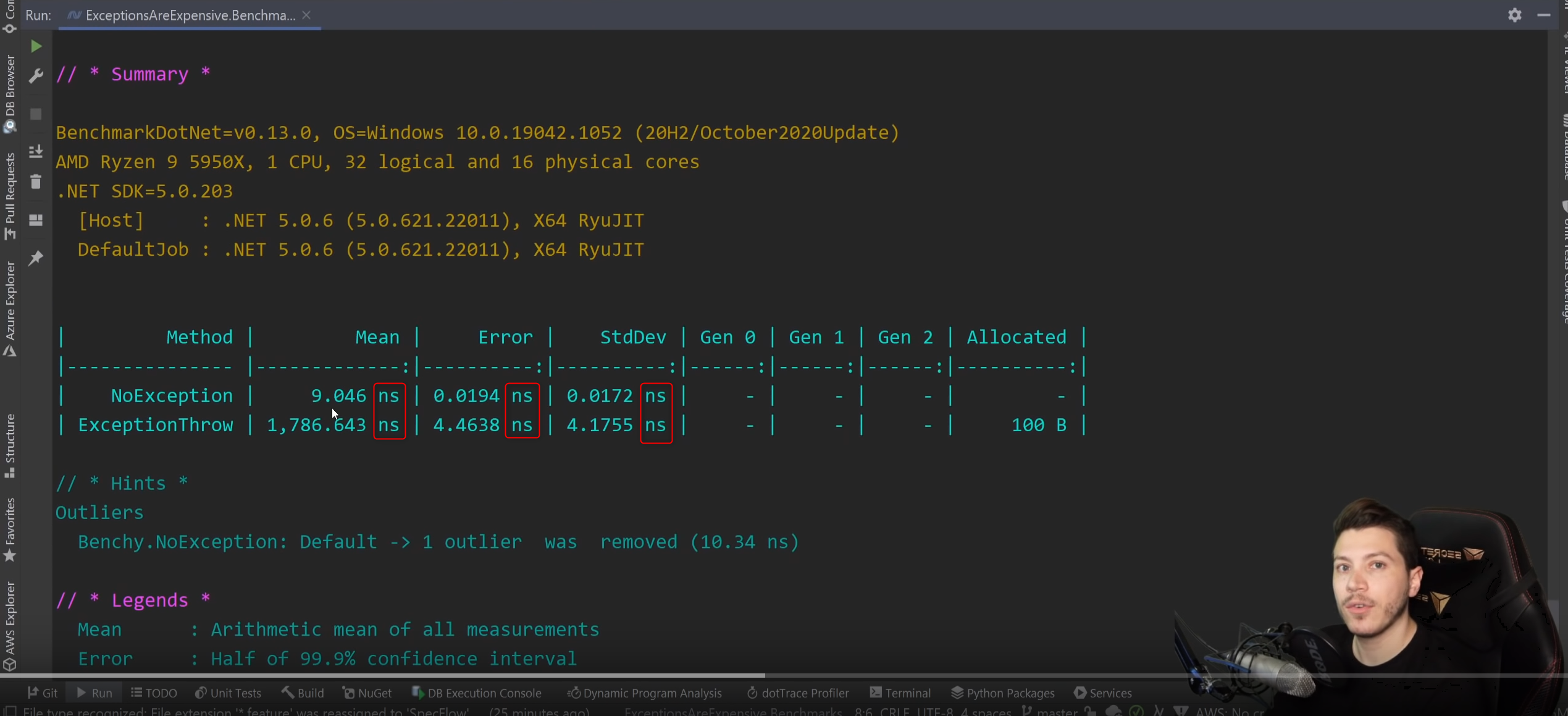Screen dimensions: 1568x716
Task: Open the Unit Tests tool window
Action: click(228, 693)
